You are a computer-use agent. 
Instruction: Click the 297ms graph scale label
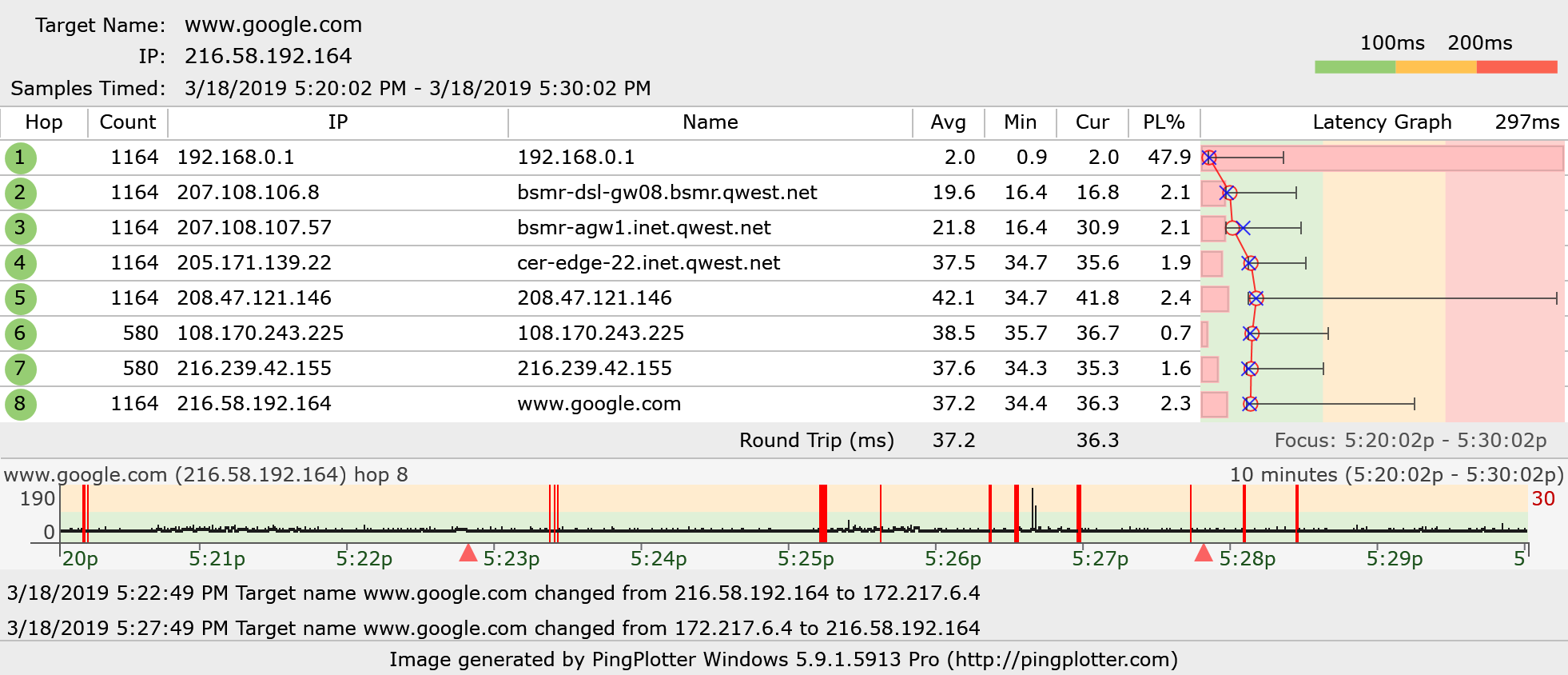tap(1527, 122)
